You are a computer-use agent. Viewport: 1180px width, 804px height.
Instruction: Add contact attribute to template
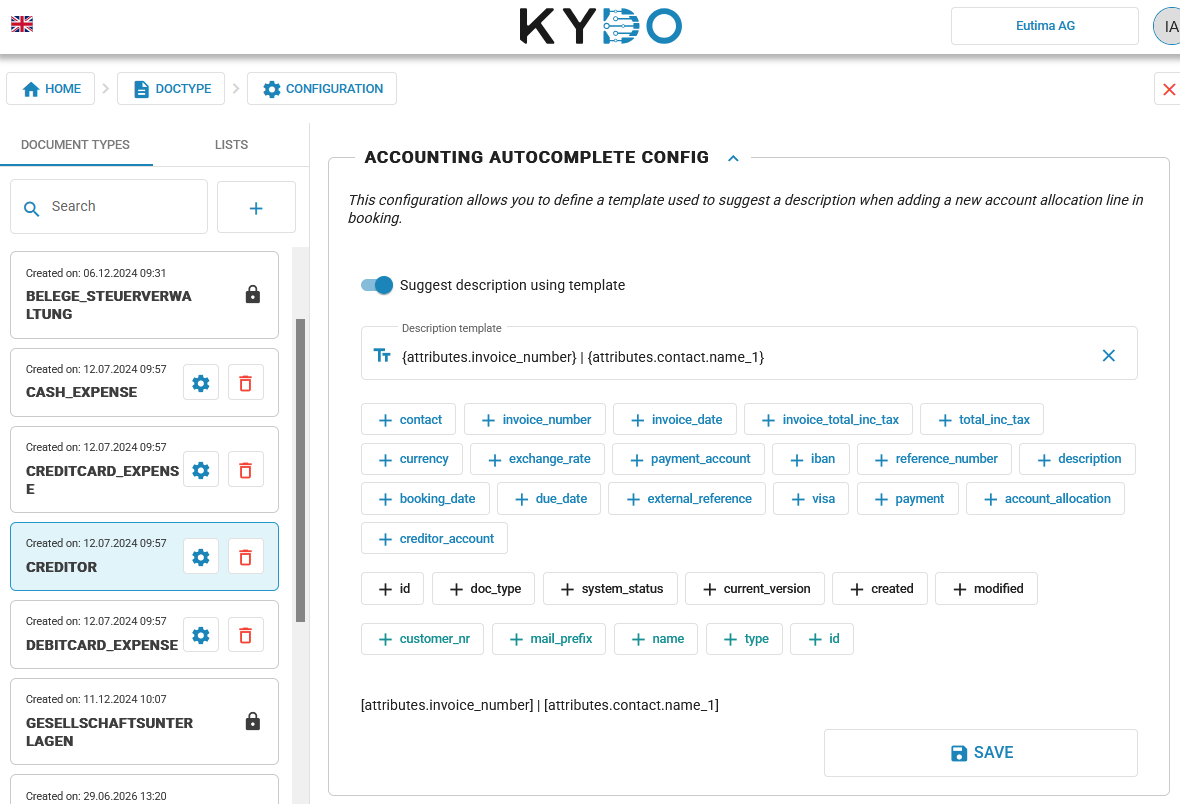(x=409, y=419)
